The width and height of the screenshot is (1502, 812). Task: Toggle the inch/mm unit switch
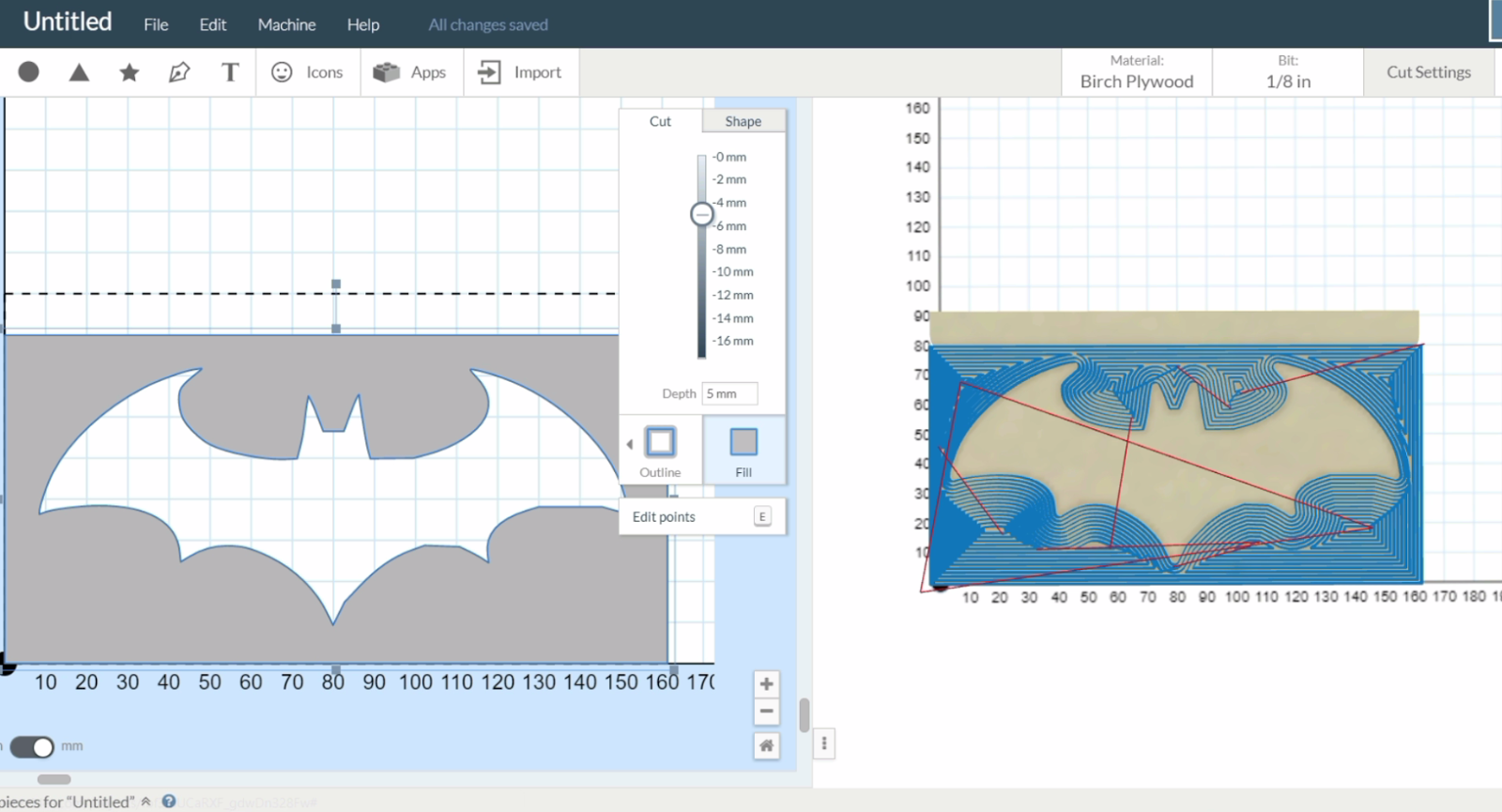pyautogui.click(x=32, y=746)
